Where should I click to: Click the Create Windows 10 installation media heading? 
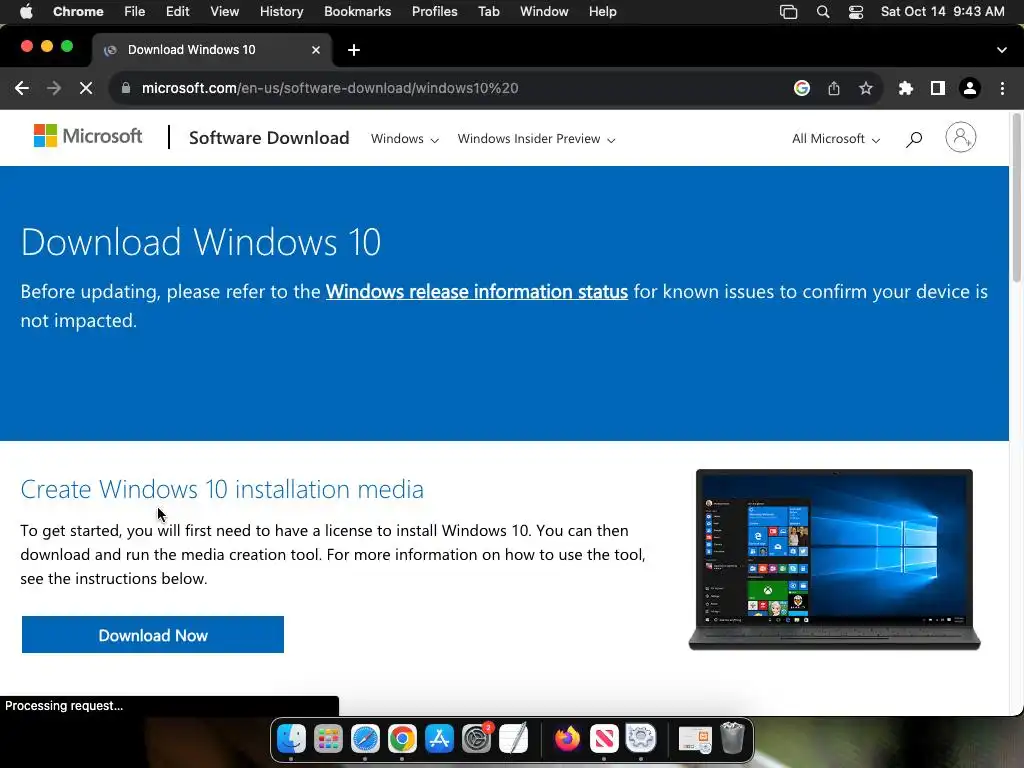[222, 489]
